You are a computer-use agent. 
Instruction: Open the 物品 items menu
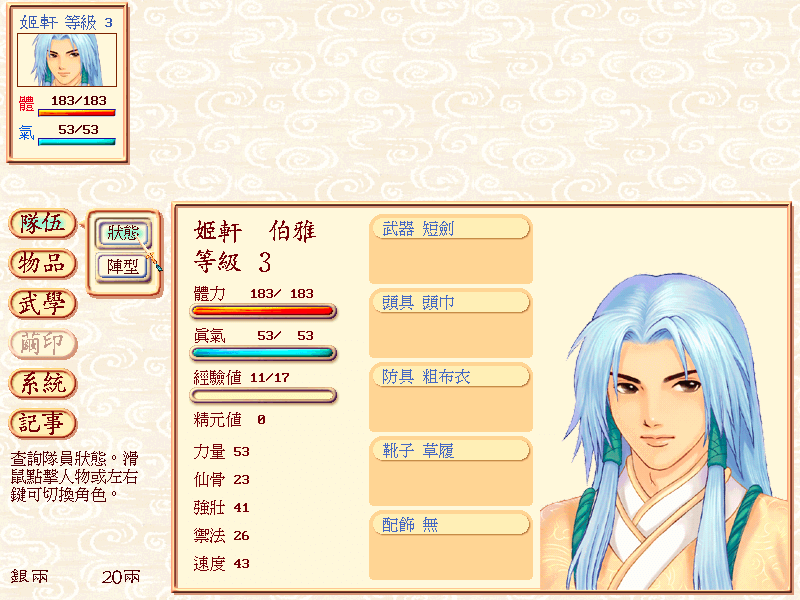click(43, 263)
